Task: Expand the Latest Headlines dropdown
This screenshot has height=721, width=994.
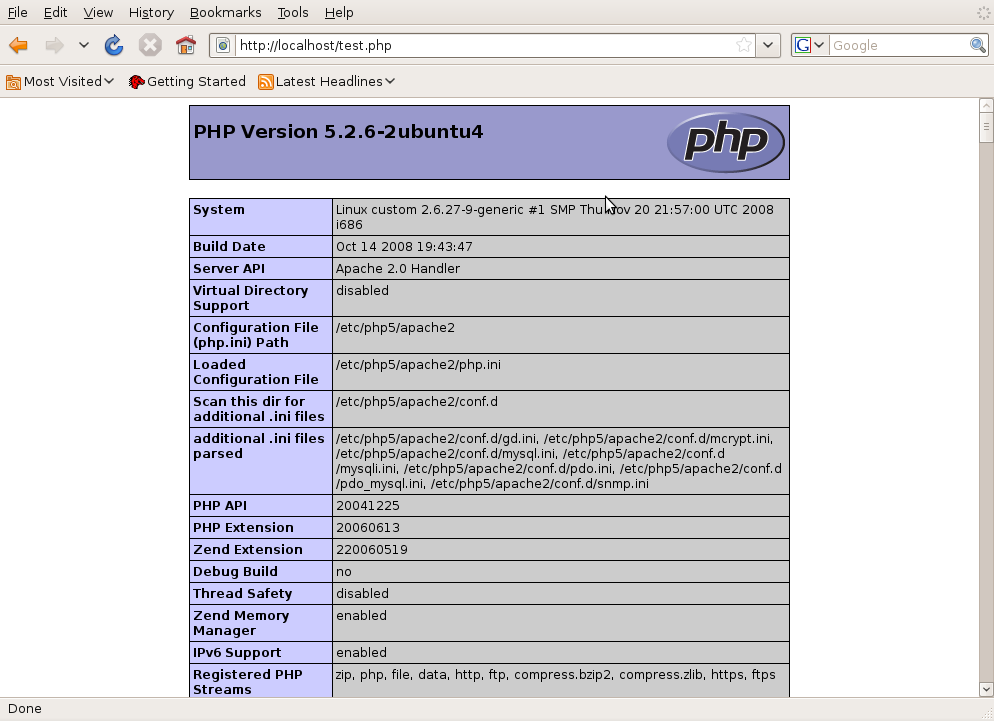Action: point(390,81)
